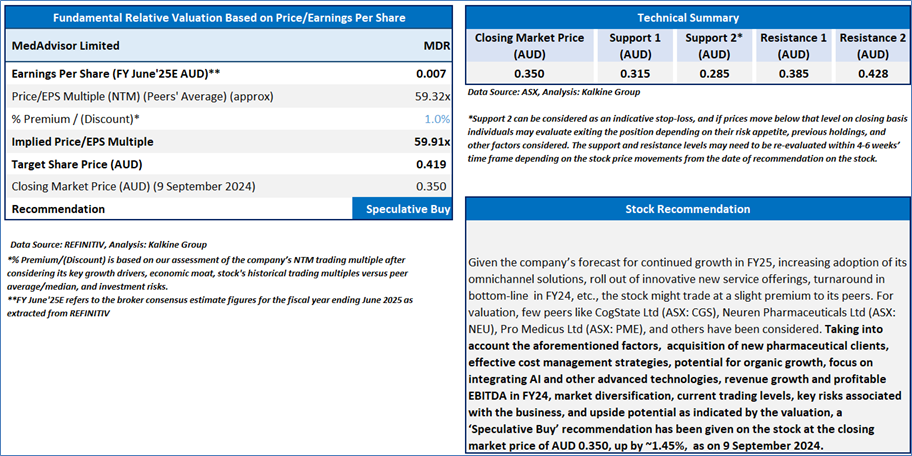Select the 1.0% premium value
The width and height of the screenshot is (912, 456).
pyautogui.click(x=437, y=119)
